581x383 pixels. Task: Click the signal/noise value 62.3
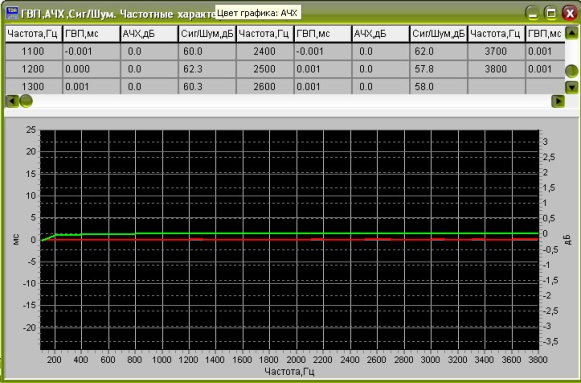coord(207,69)
